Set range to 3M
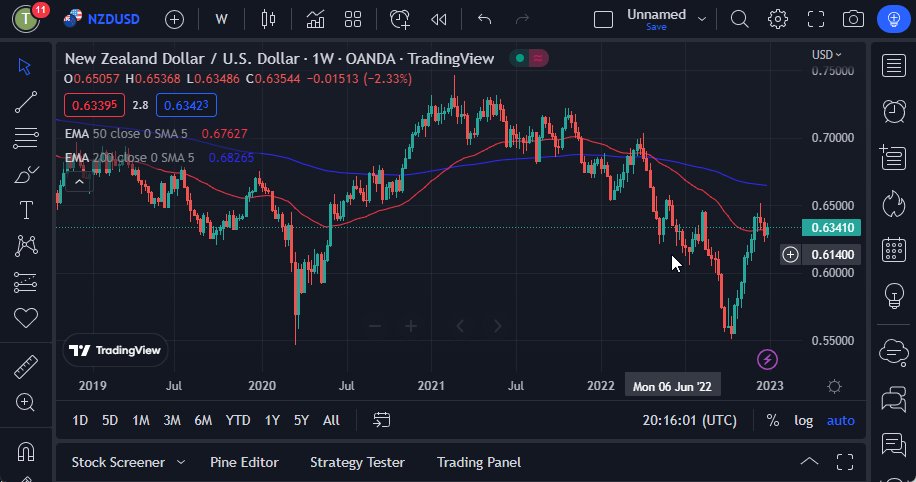 click(172, 420)
